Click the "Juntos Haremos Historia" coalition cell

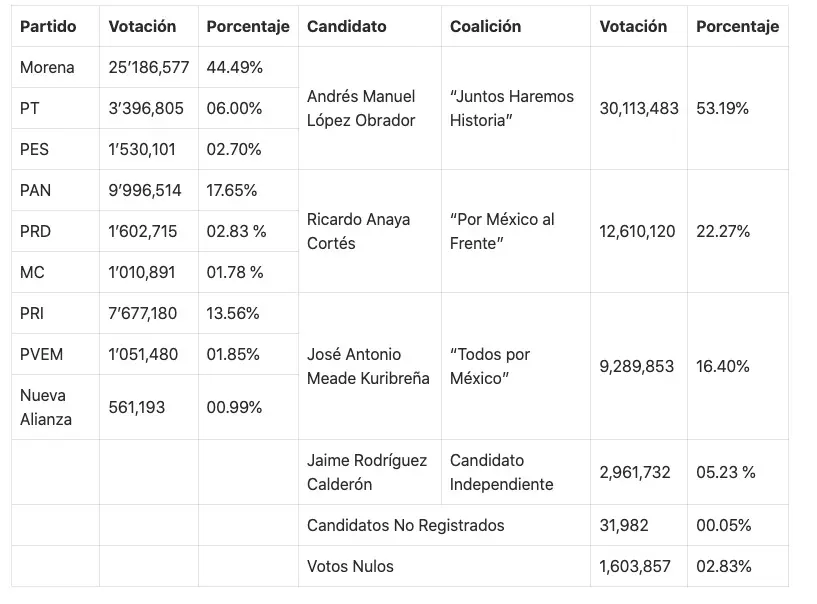pyautogui.click(x=512, y=108)
